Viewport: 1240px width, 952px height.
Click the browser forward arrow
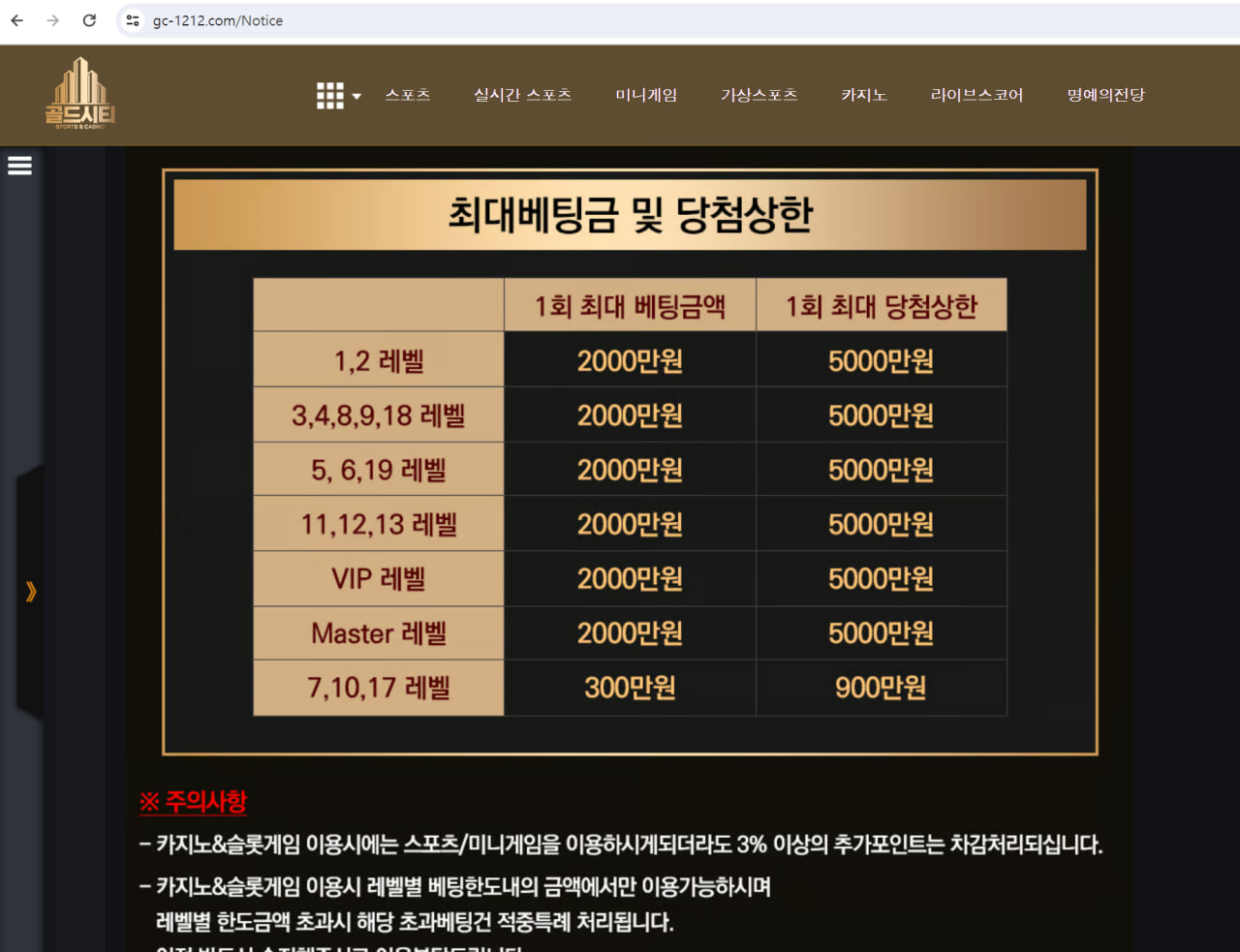coord(52,20)
